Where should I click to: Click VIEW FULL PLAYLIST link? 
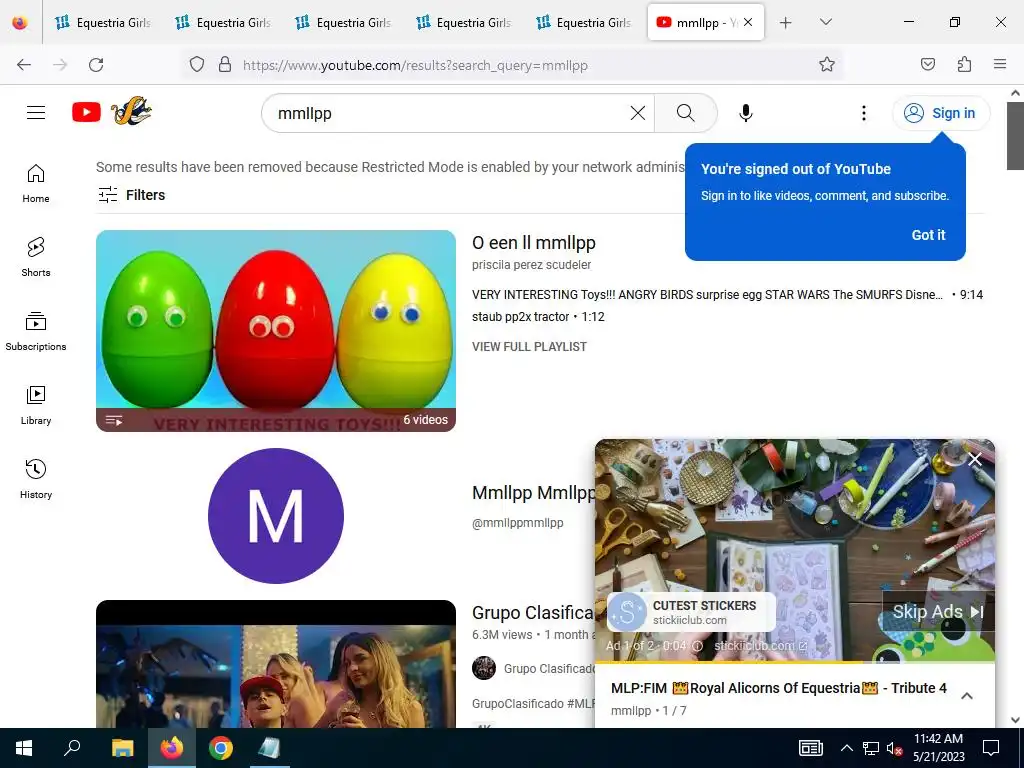529,347
